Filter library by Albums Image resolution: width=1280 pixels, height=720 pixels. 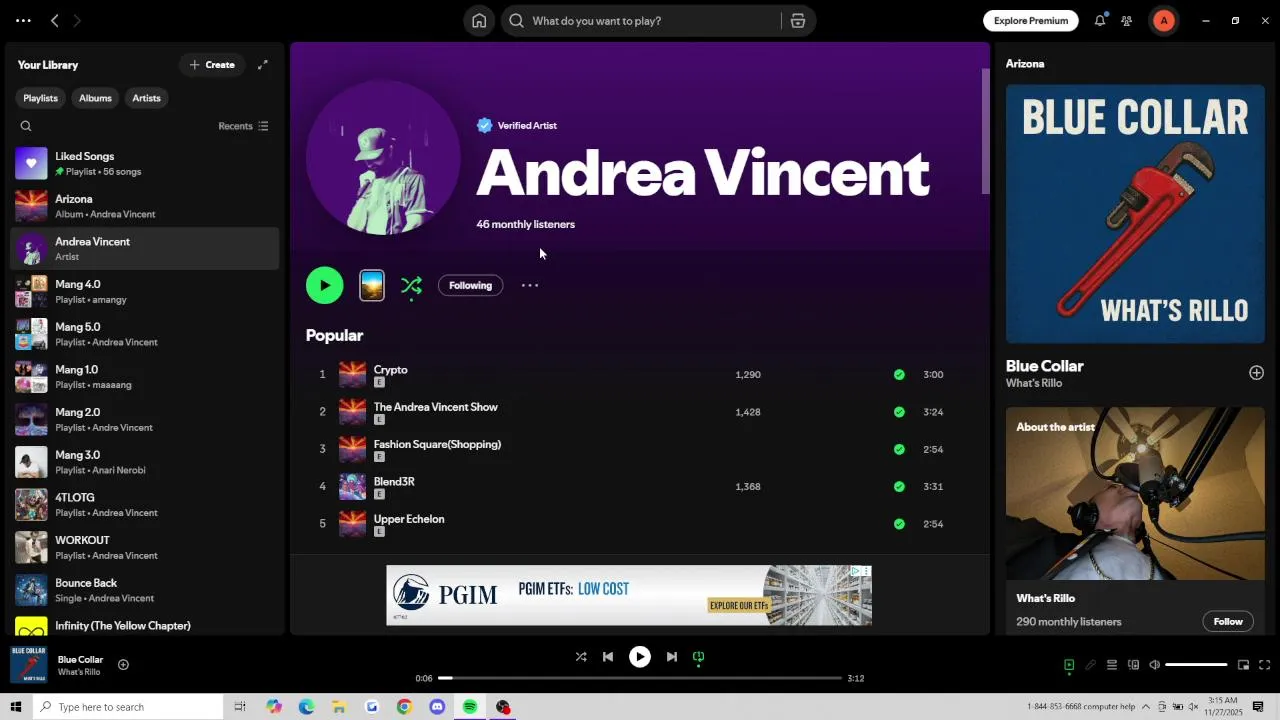[x=95, y=98]
